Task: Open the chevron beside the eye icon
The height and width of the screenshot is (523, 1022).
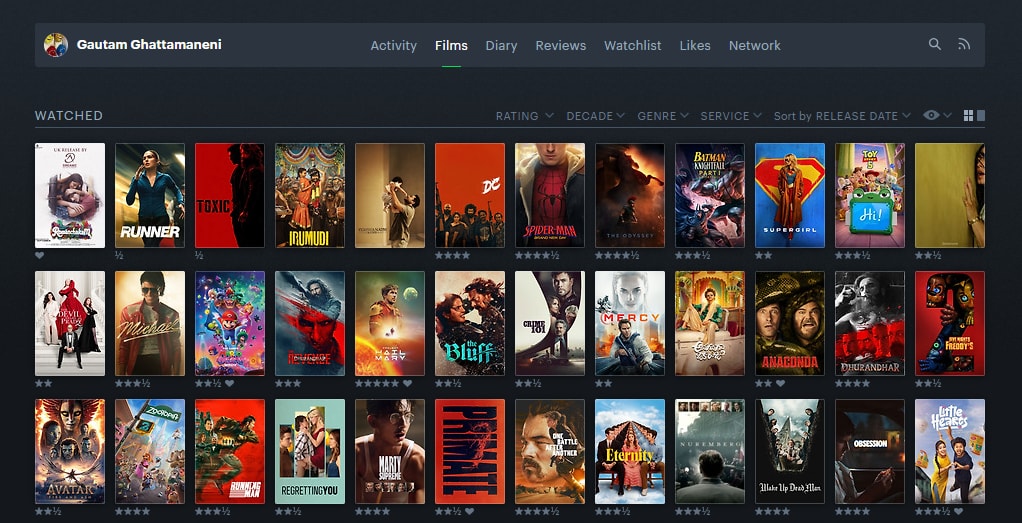Action: [948, 115]
